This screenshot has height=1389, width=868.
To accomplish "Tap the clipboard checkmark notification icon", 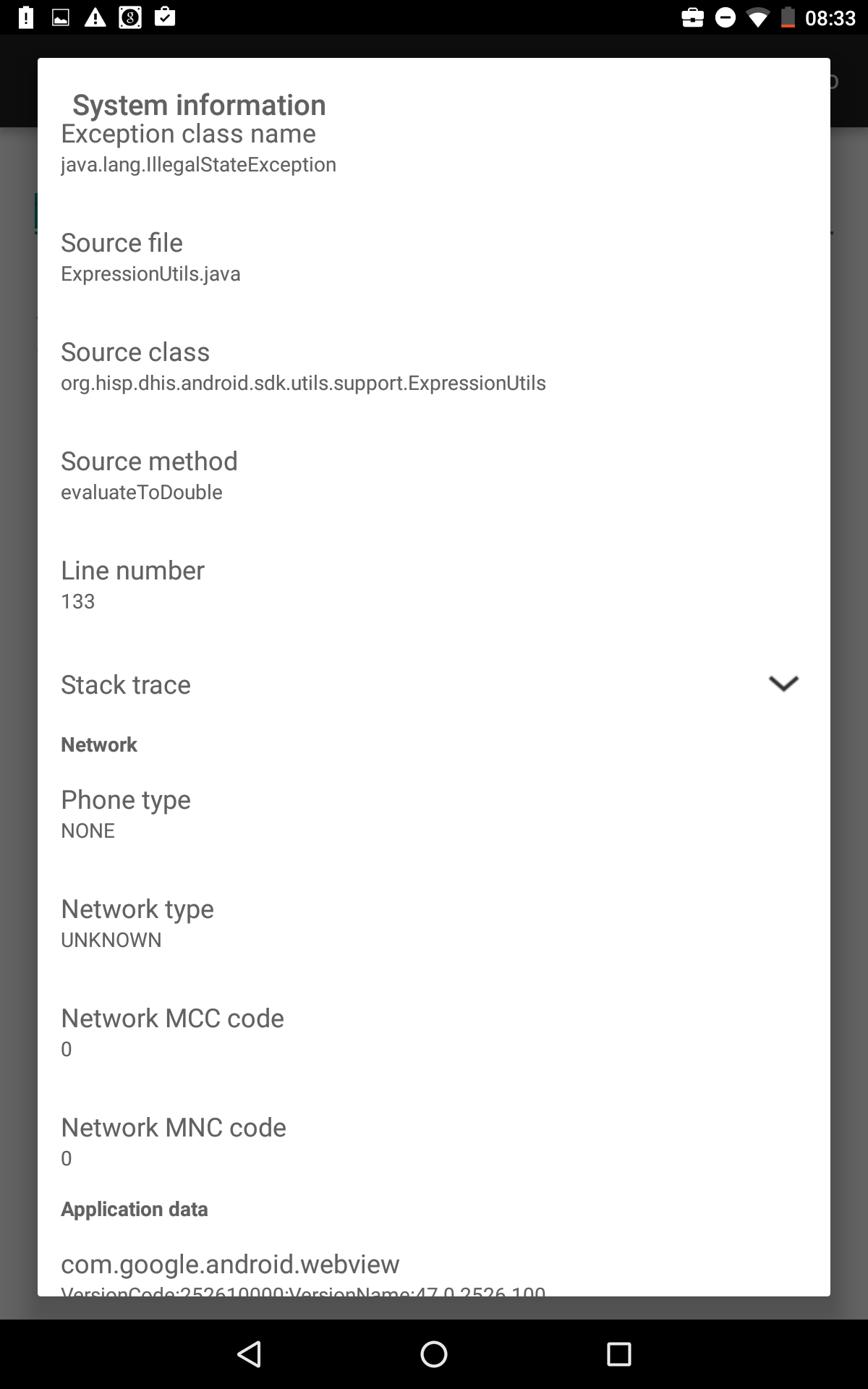I will 165,16.
